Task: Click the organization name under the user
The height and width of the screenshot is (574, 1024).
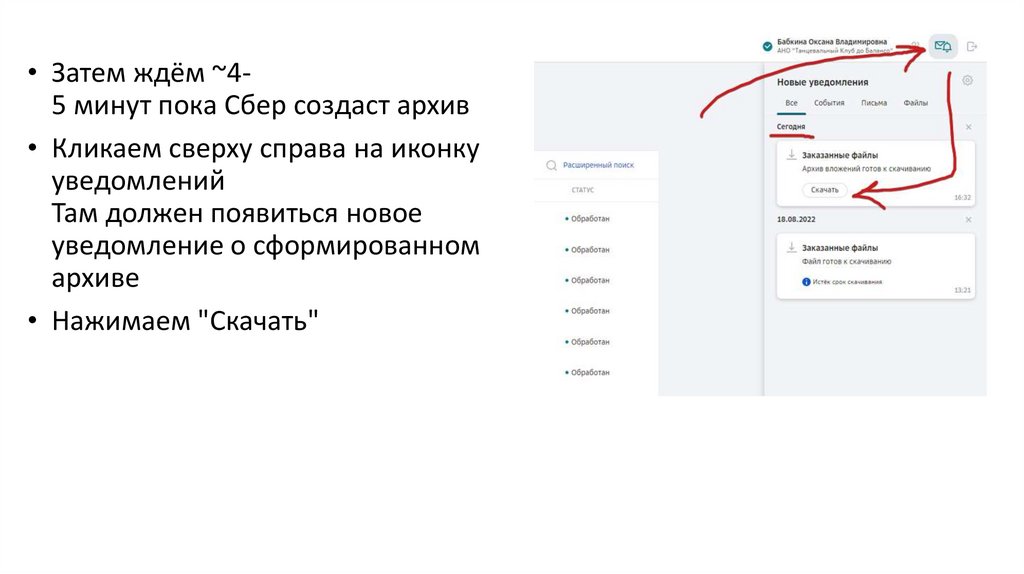Action: tap(835, 50)
